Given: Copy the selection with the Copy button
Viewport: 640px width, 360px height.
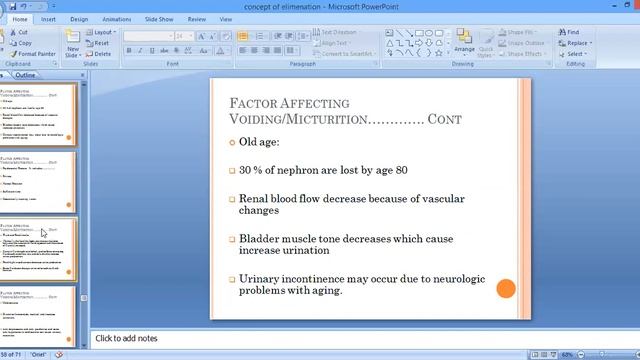Looking at the screenshot, I should 20,43.
